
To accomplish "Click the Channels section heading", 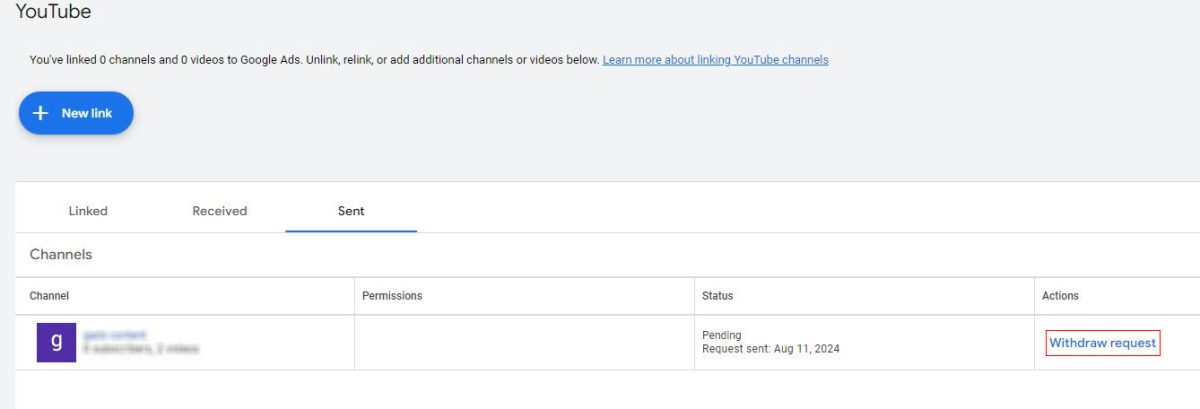I will click(x=61, y=255).
